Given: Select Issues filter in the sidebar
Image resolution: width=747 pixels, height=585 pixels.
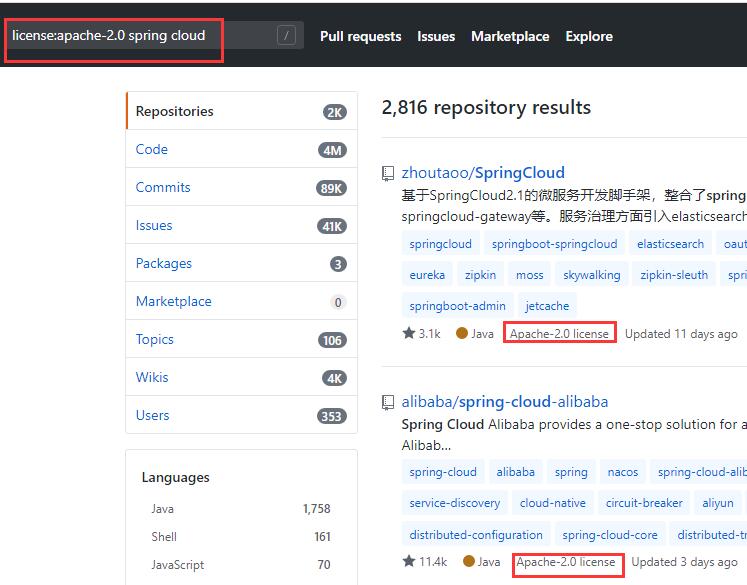Looking at the screenshot, I should pyautogui.click(x=242, y=225).
